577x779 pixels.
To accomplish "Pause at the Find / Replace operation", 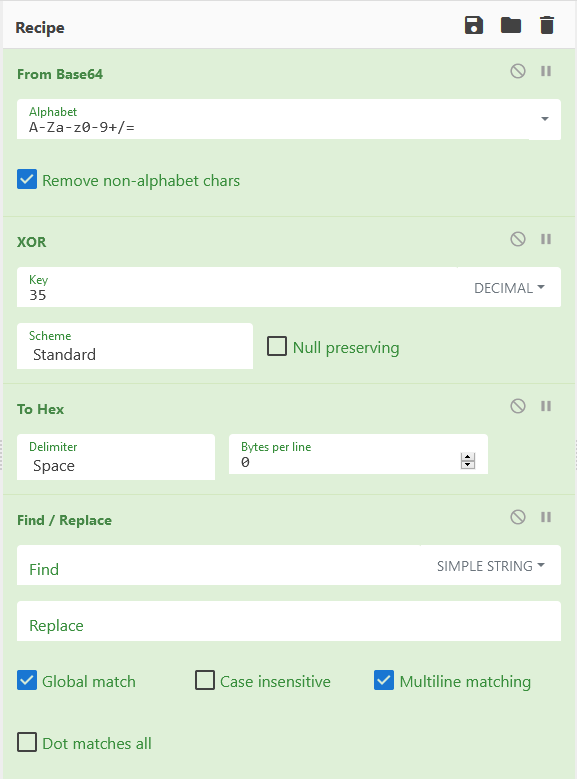I will click(546, 518).
